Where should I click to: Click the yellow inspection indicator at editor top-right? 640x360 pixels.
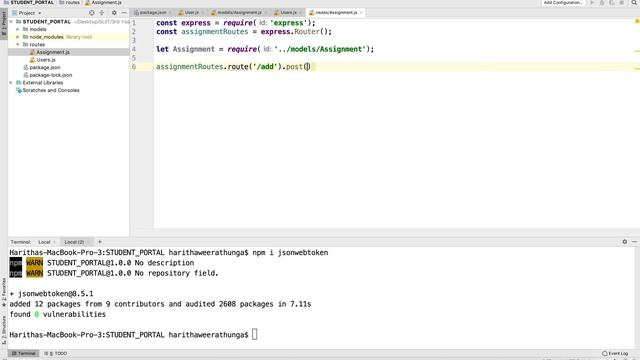click(637, 21)
